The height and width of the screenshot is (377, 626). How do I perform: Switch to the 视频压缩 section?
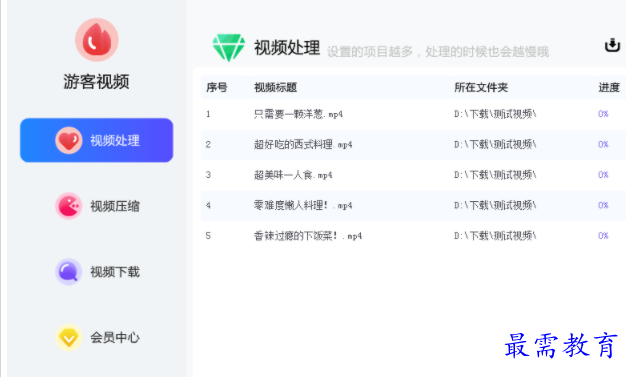(97, 206)
